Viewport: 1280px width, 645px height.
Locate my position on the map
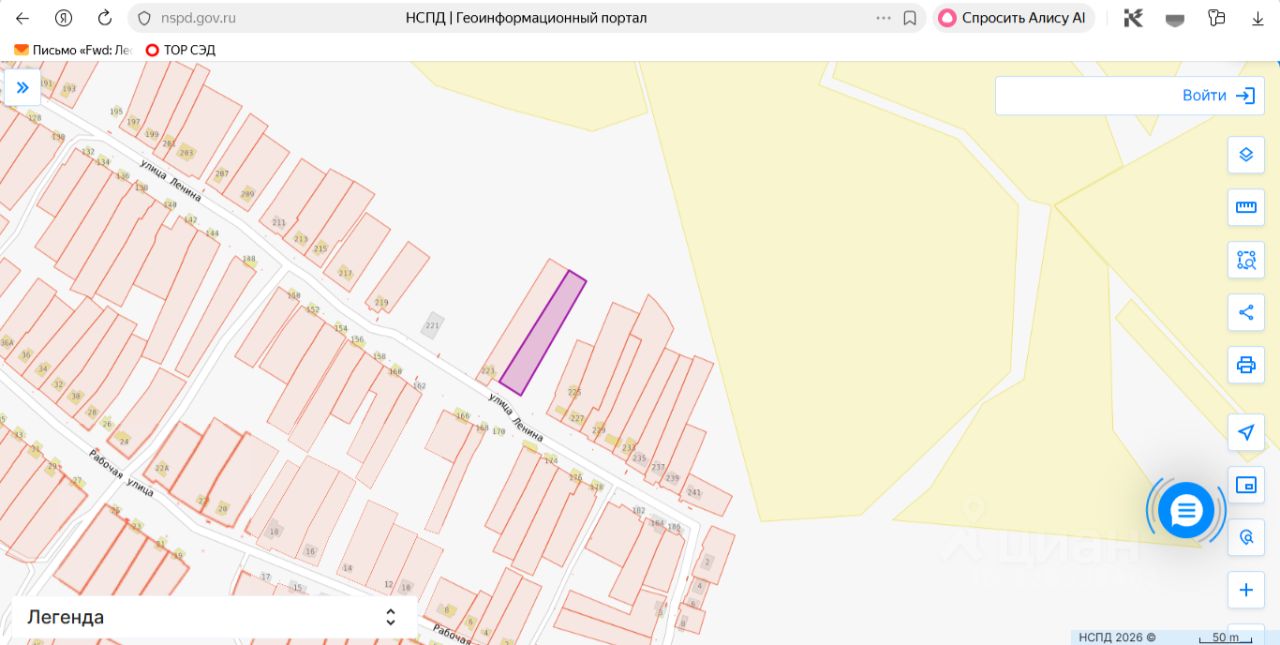(1246, 432)
